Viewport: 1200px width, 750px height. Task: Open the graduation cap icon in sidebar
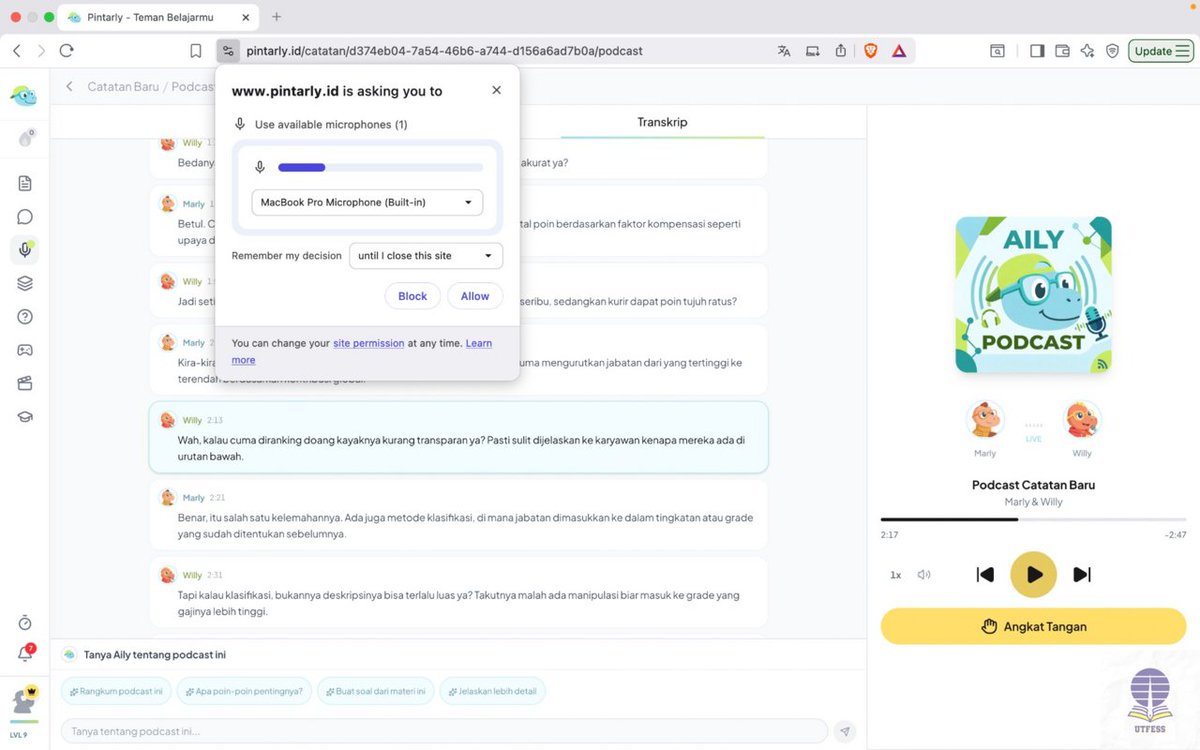point(25,416)
